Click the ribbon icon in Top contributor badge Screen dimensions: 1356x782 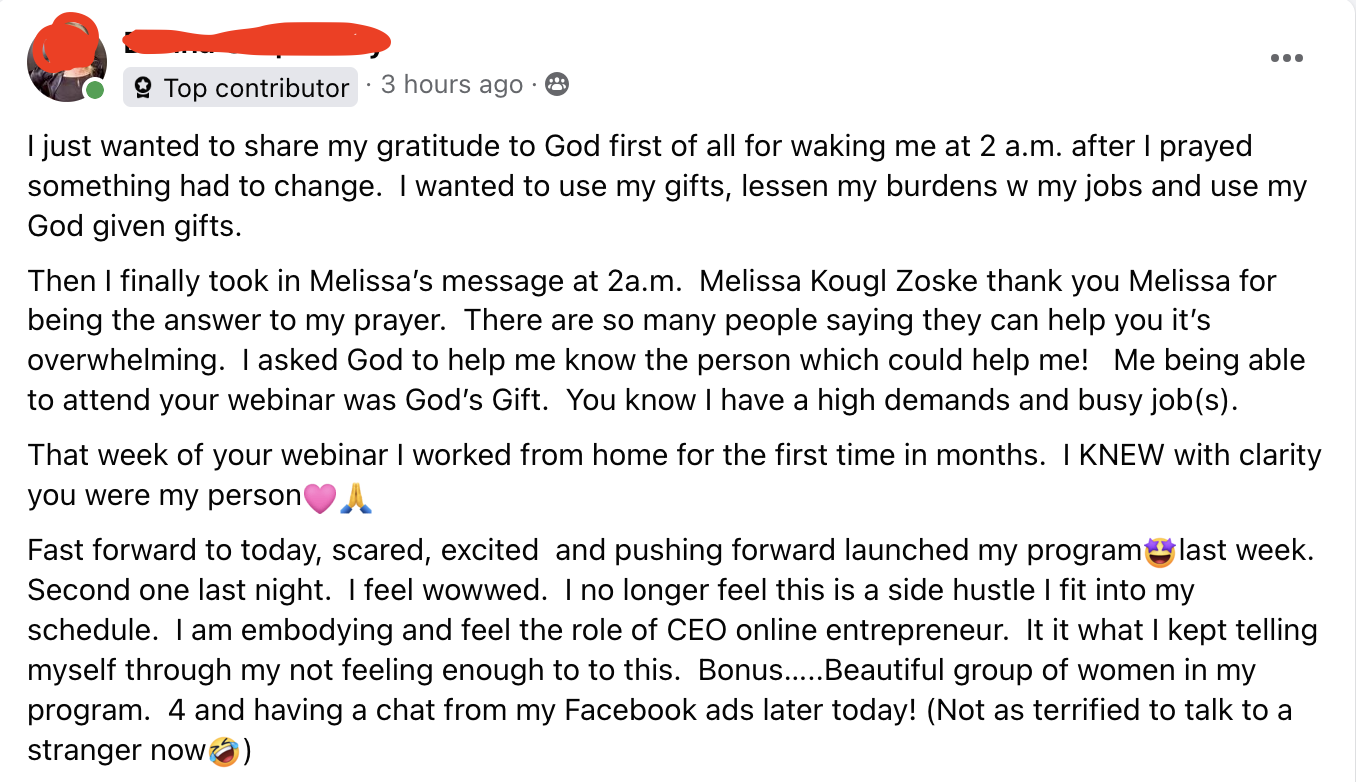point(143,89)
